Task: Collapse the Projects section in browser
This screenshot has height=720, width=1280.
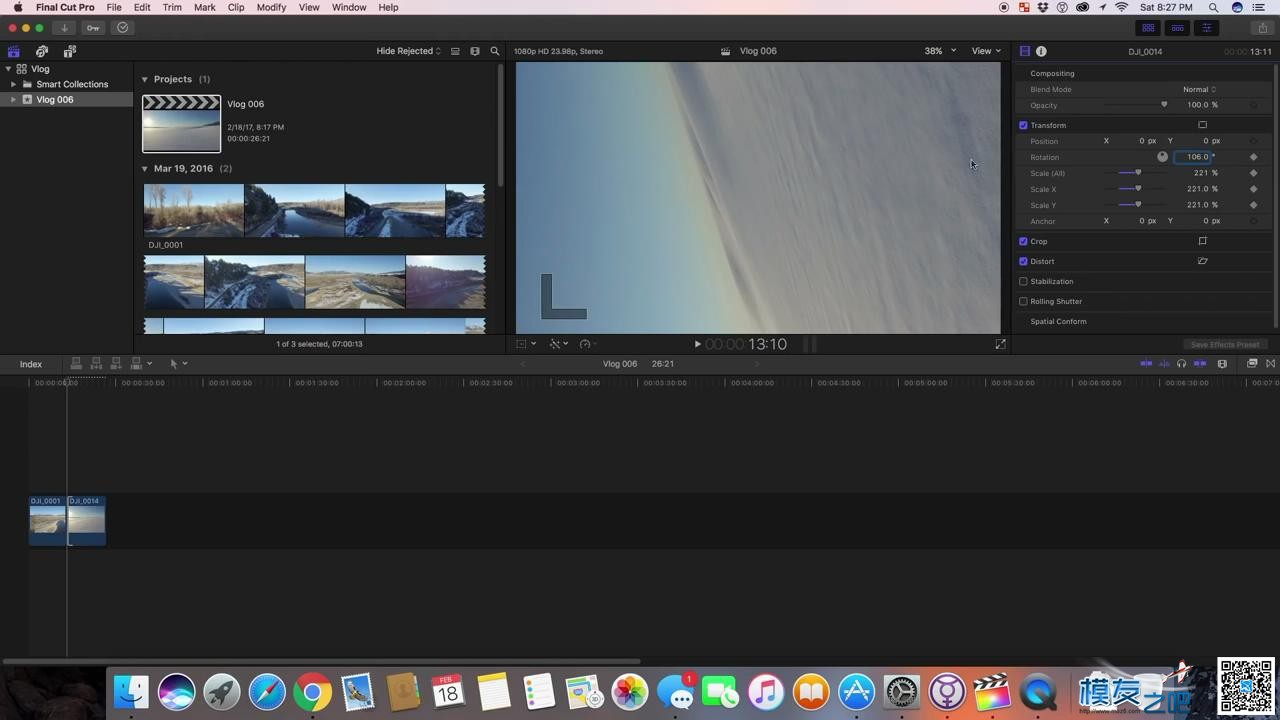Action: 144,79
